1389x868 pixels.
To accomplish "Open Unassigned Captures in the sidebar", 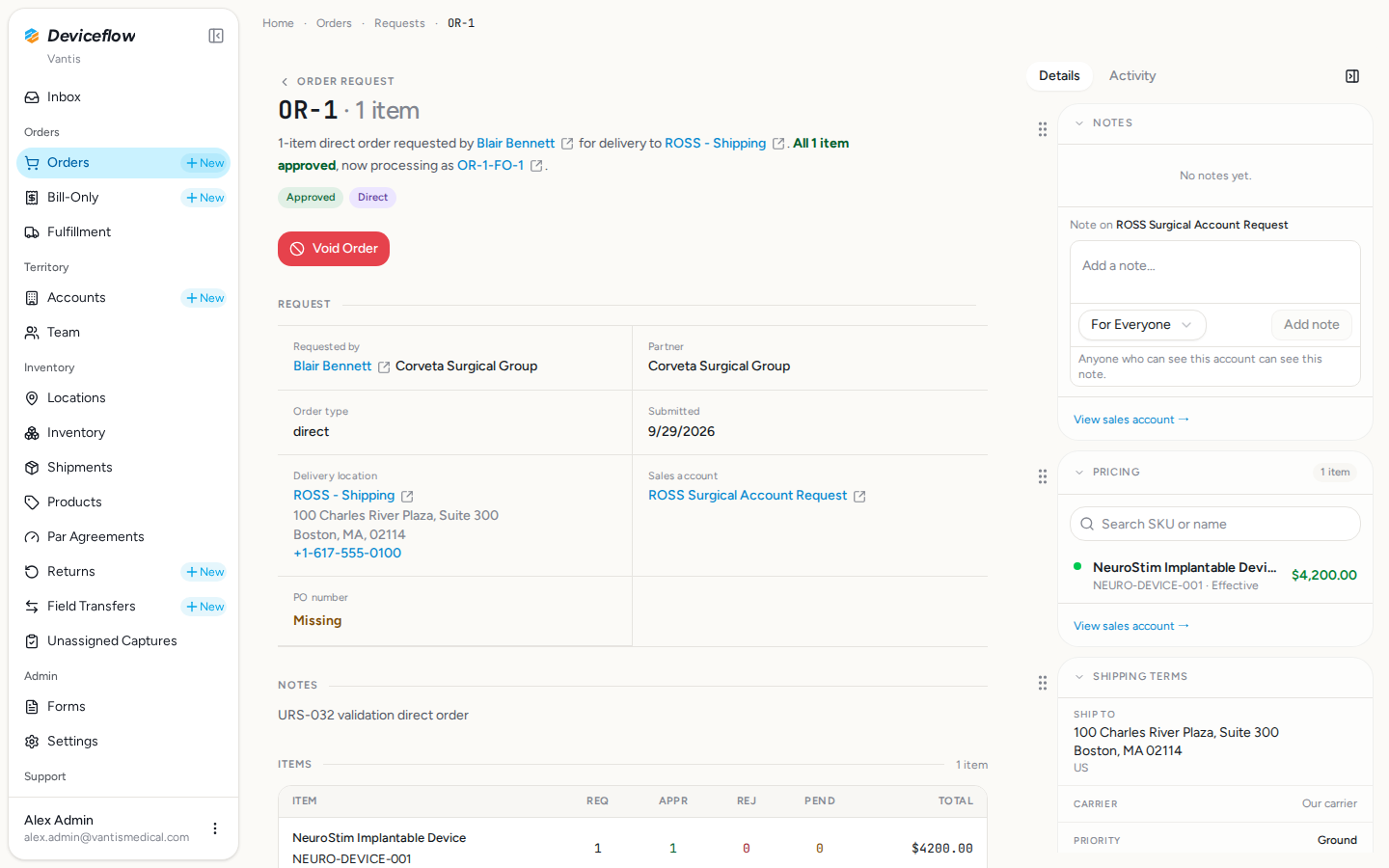I will coord(123,641).
